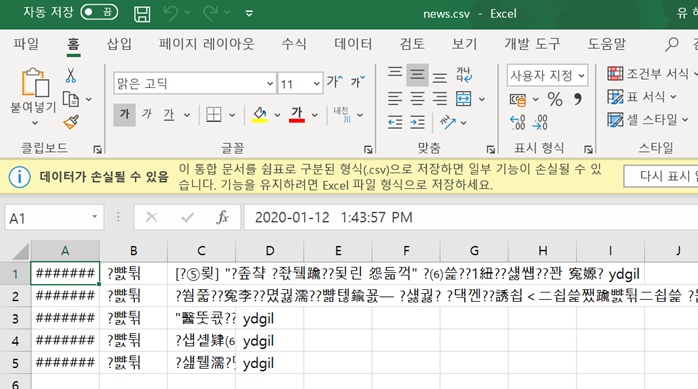Open the font size 11 dropdown
This screenshot has height=389, width=698.
(x=316, y=83)
